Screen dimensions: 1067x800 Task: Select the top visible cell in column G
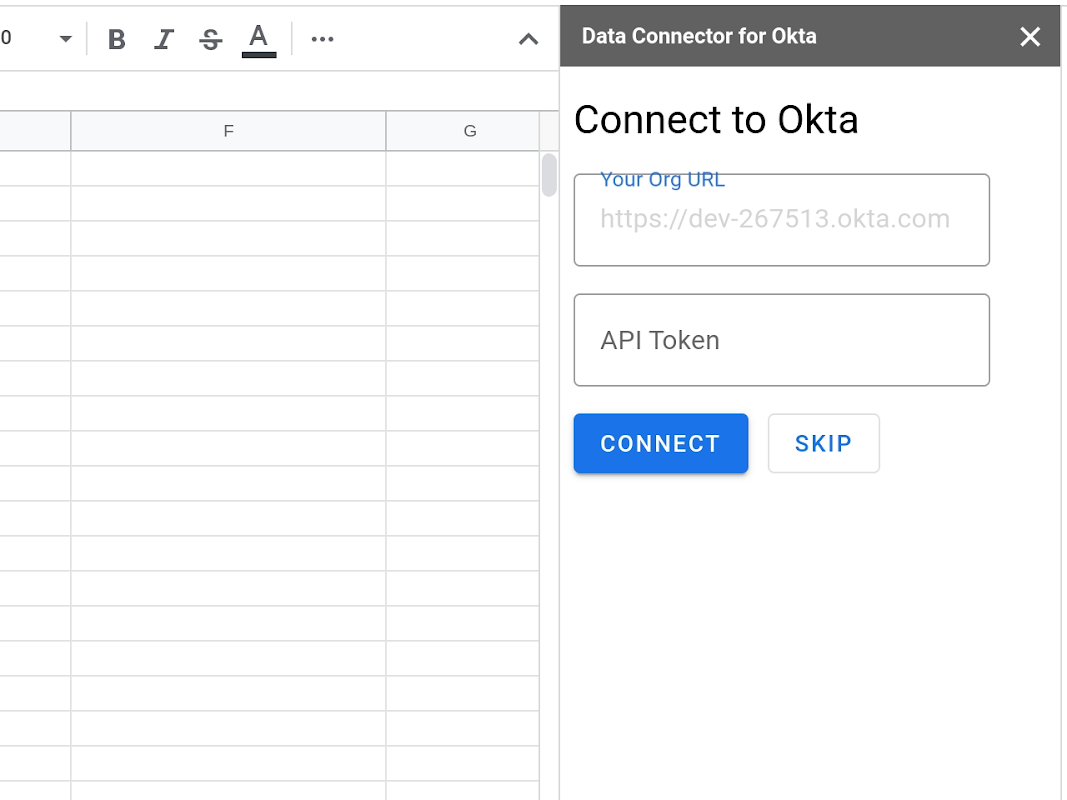(x=462, y=169)
